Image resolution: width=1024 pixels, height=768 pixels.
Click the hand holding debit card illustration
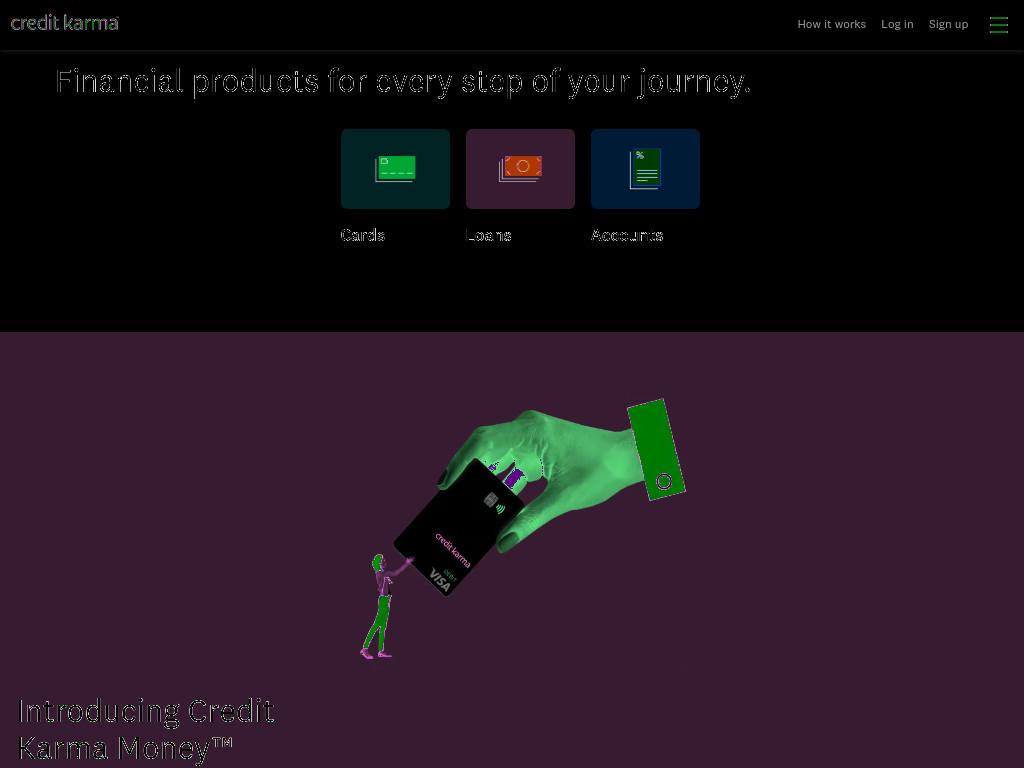(522, 529)
